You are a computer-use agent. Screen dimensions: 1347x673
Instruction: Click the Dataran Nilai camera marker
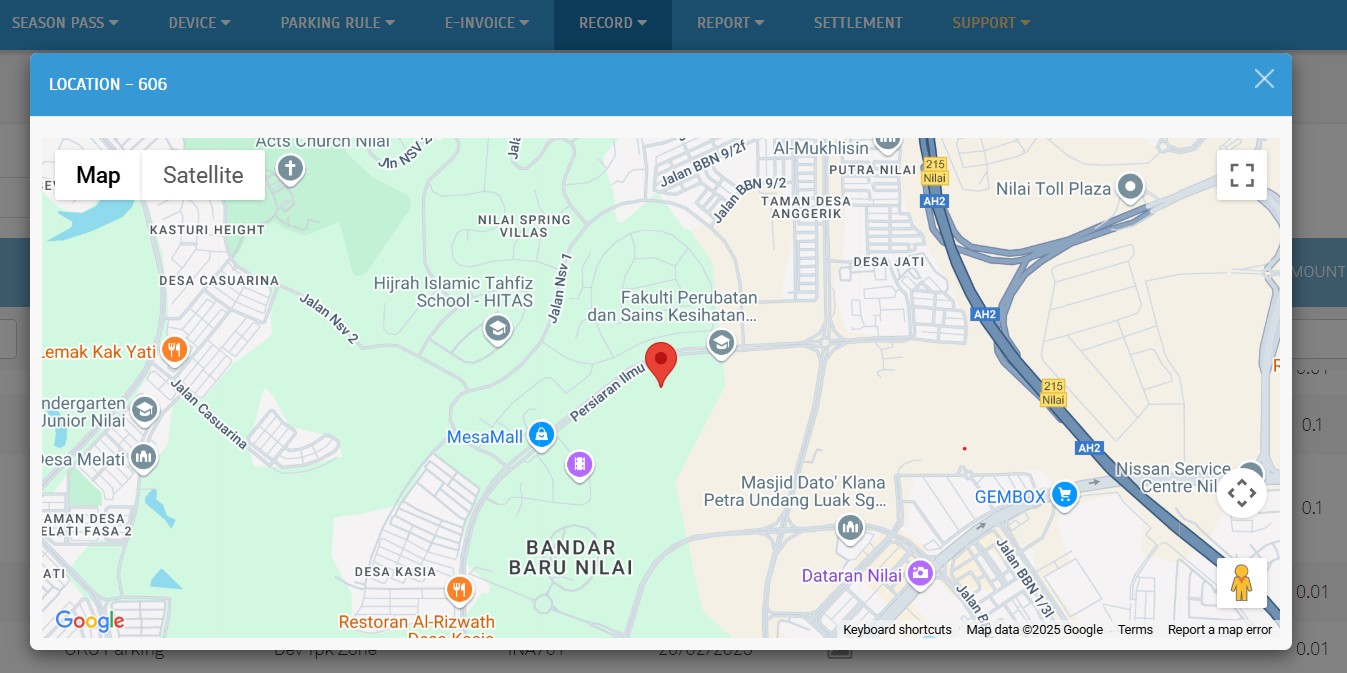920,573
